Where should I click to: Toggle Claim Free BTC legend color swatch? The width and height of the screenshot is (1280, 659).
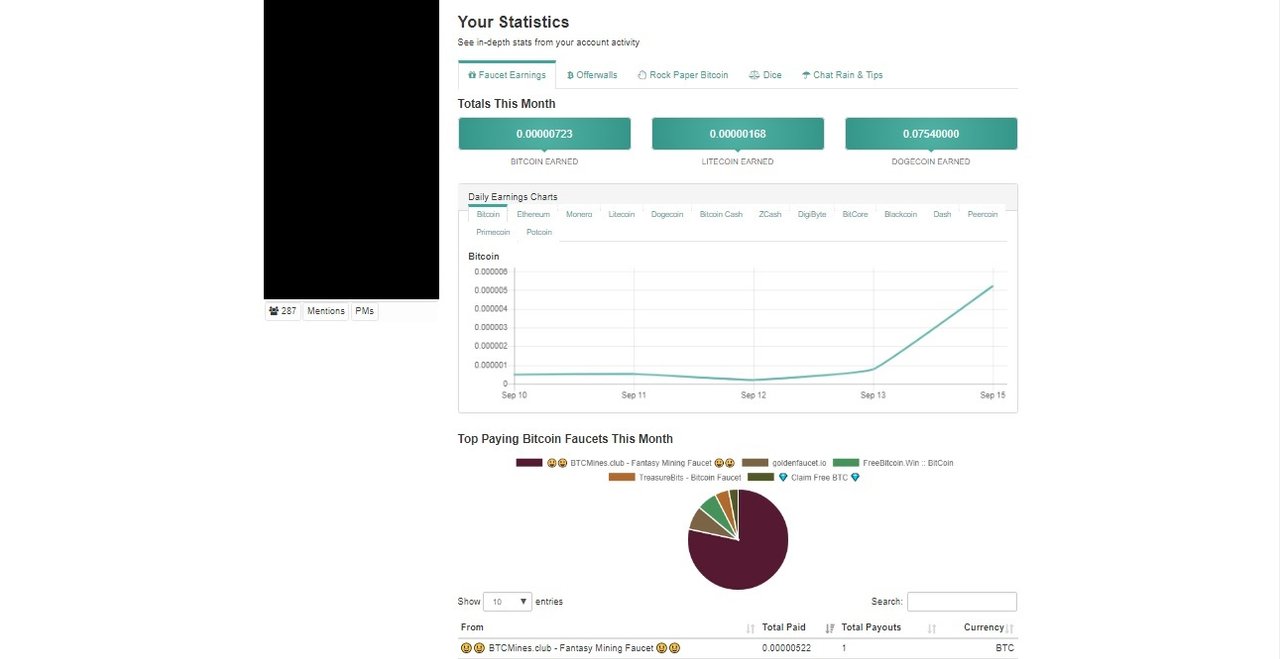click(761, 477)
